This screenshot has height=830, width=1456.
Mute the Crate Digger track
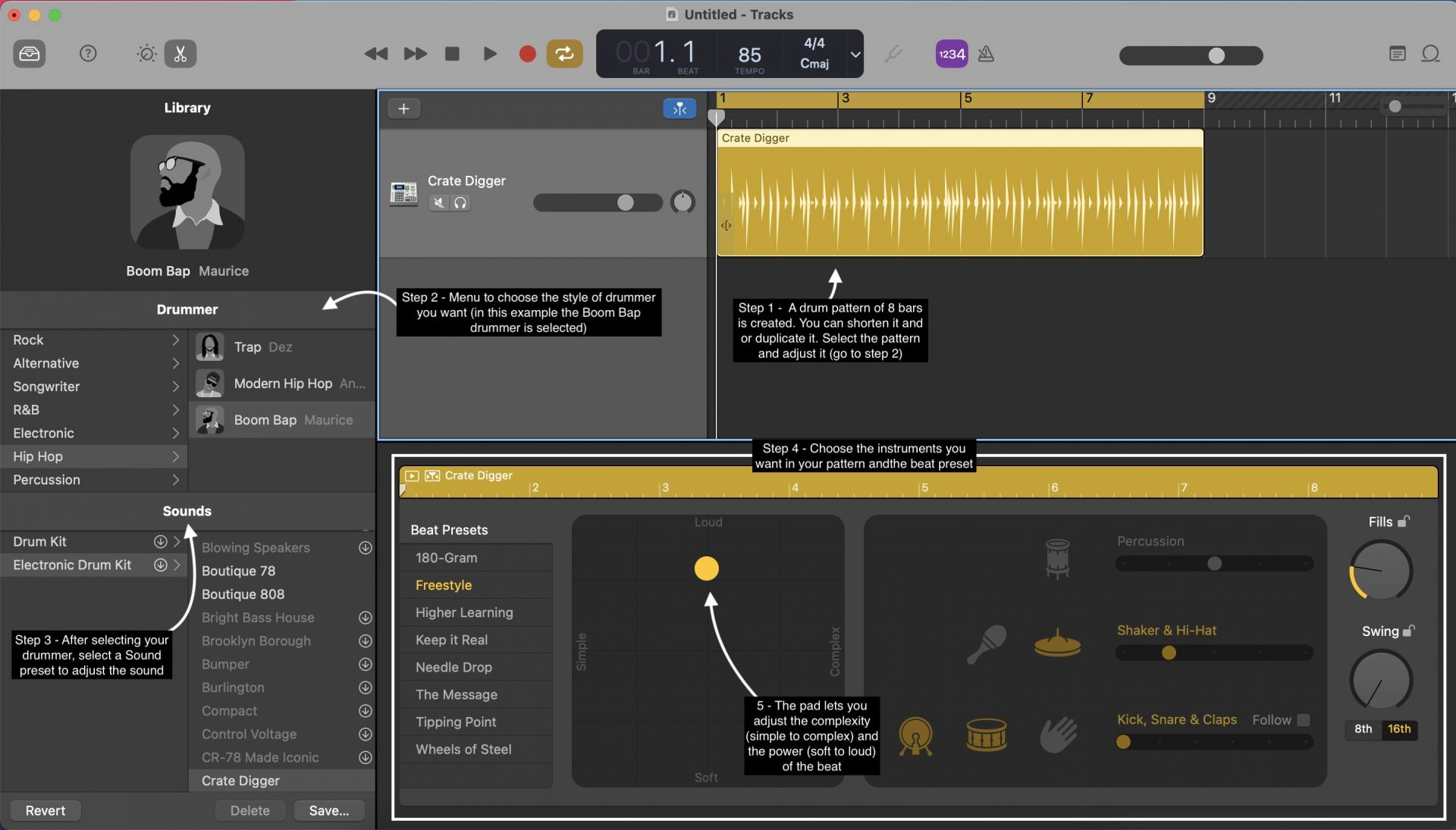[x=439, y=202]
